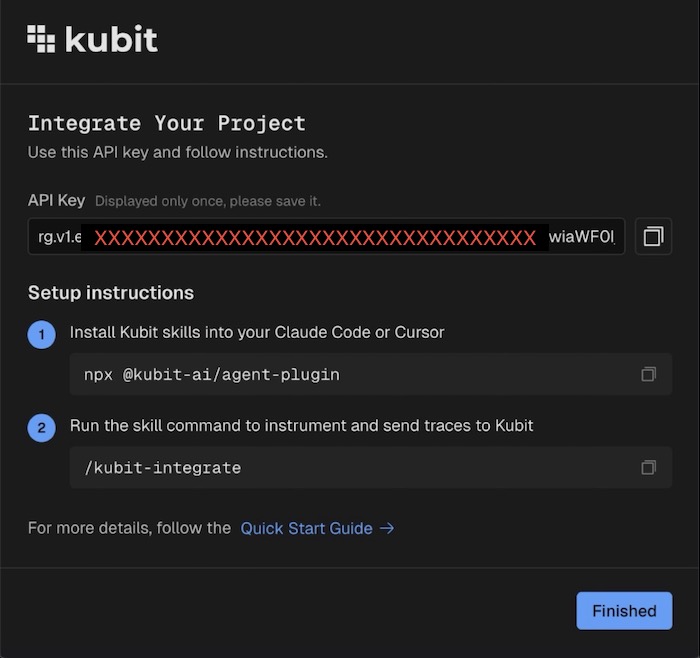Copy the API key using the copy icon
Viewport: 700px width, 658px height.
[x=653, y=237]
